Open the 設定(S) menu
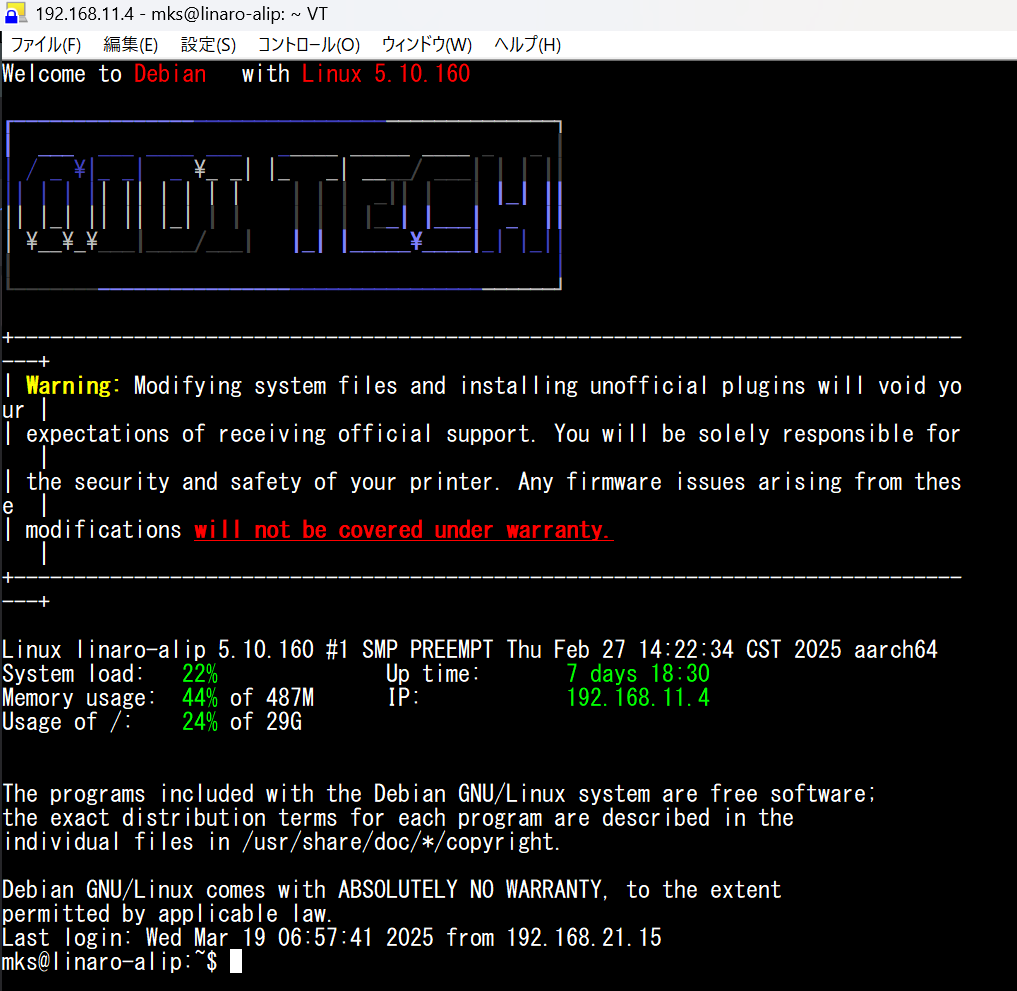The height and width of the screenshot is (991, 1017). click(208, 45)
